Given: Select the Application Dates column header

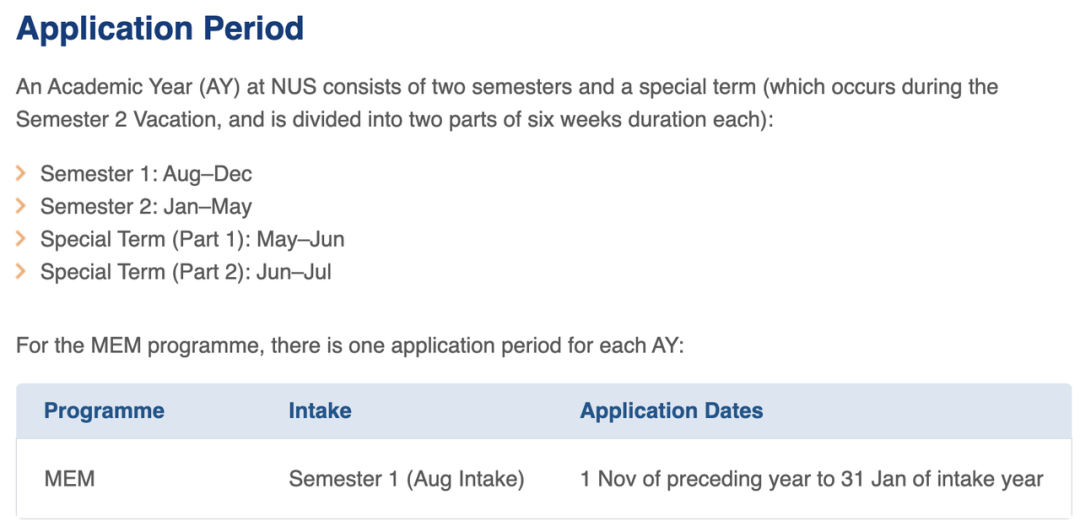Looking at the screenshot, I should 671,411.
